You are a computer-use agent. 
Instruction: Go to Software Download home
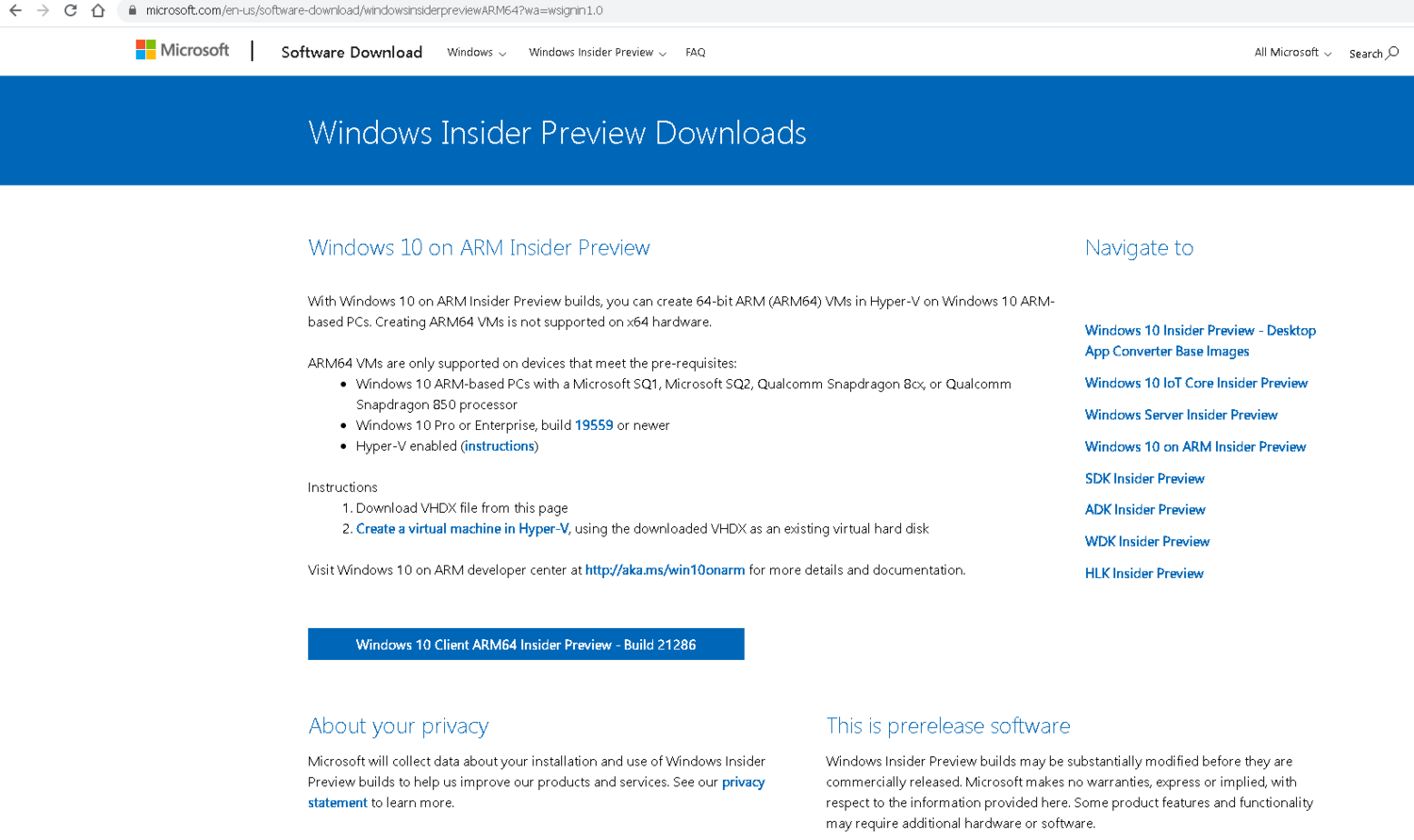tap(352, 52)
